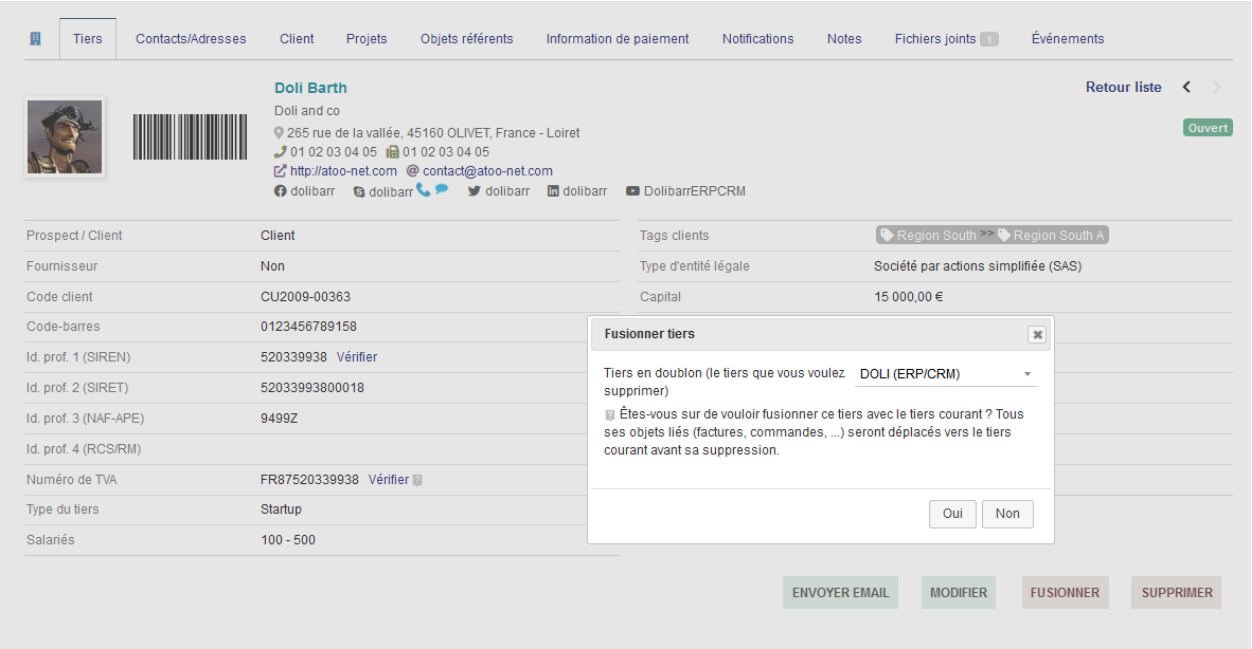The width and height of the screenshot is (1252, 649).
Task: Open the Objets référents tab
Action: (467, 39)
